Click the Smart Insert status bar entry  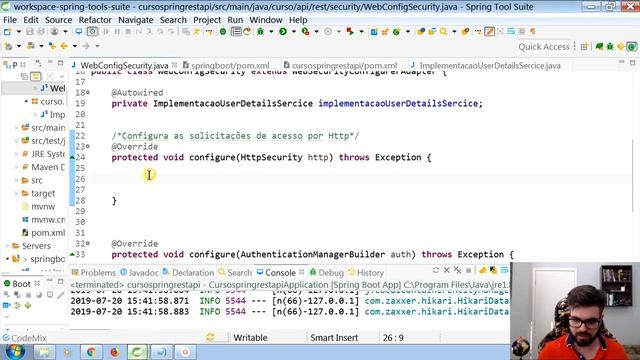coord(334,338)
